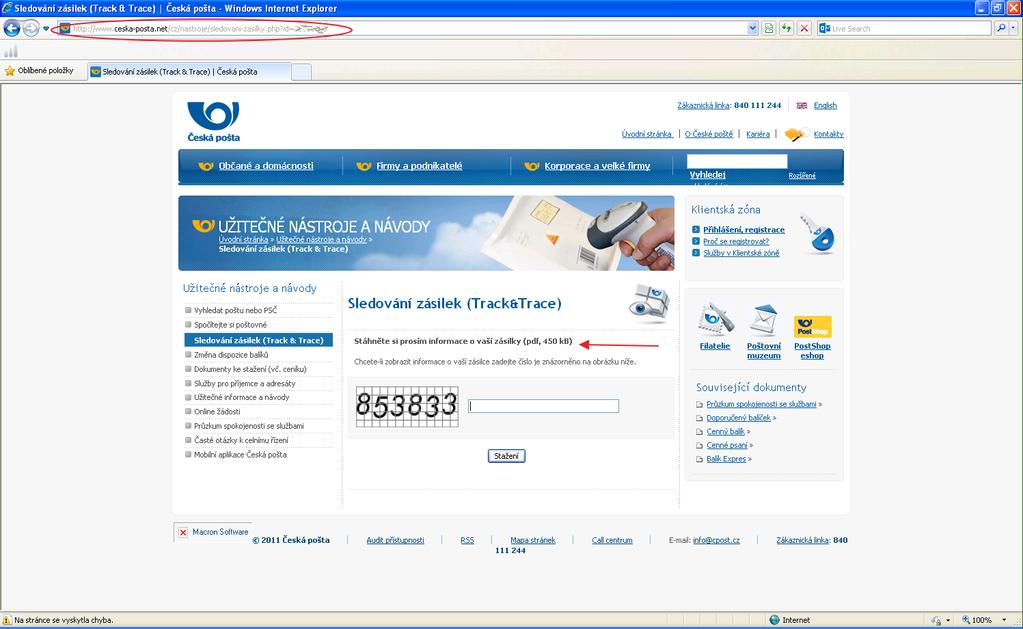Click the captcha number input field
1023x629 pixels.
543,406
